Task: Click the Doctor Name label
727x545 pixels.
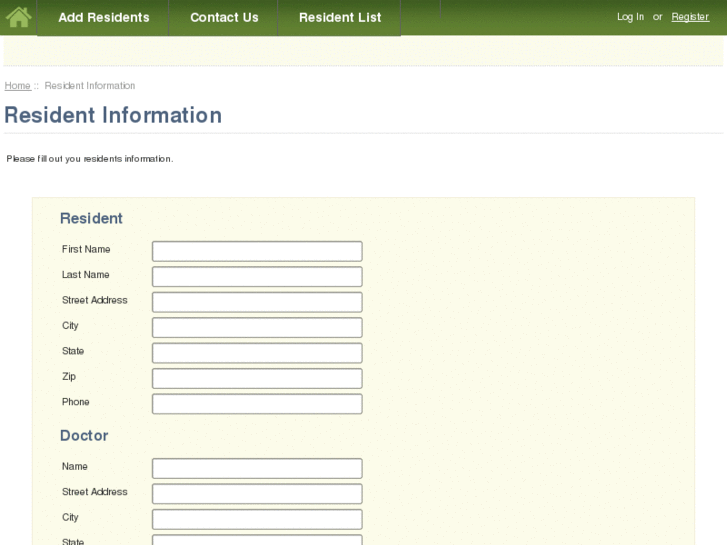Action: click(x=75, y=466)
